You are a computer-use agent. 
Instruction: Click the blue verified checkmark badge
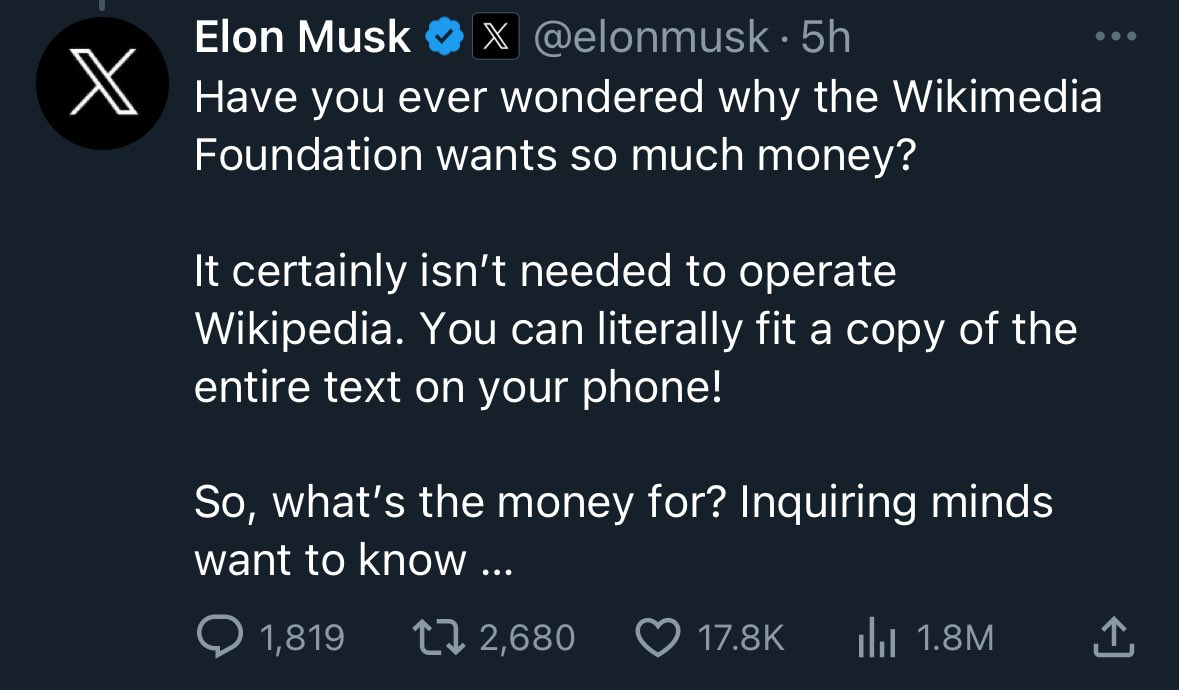(442, 37)
